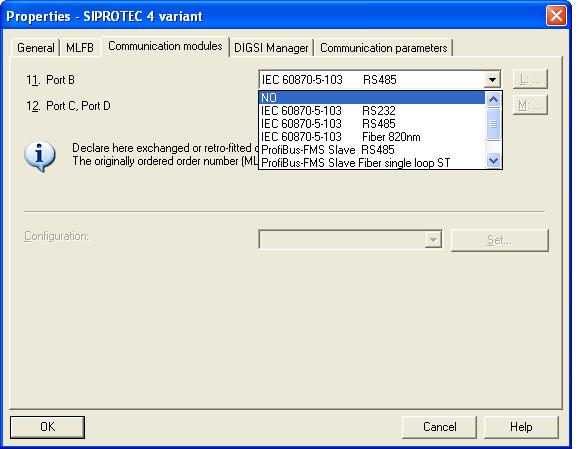Viewport: 579px width, 449px height.
Task: Go to Communication parameters tab
Action: coord(383,48)
